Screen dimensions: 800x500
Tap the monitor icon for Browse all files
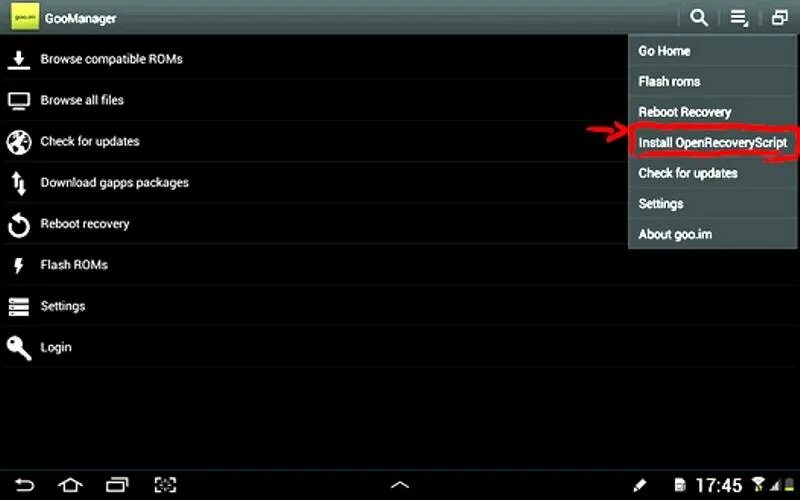(19, 101)
